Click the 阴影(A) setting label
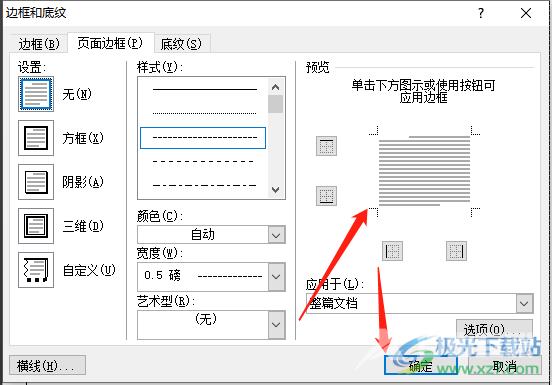552x385 pixels. click(x=83, y=182)
